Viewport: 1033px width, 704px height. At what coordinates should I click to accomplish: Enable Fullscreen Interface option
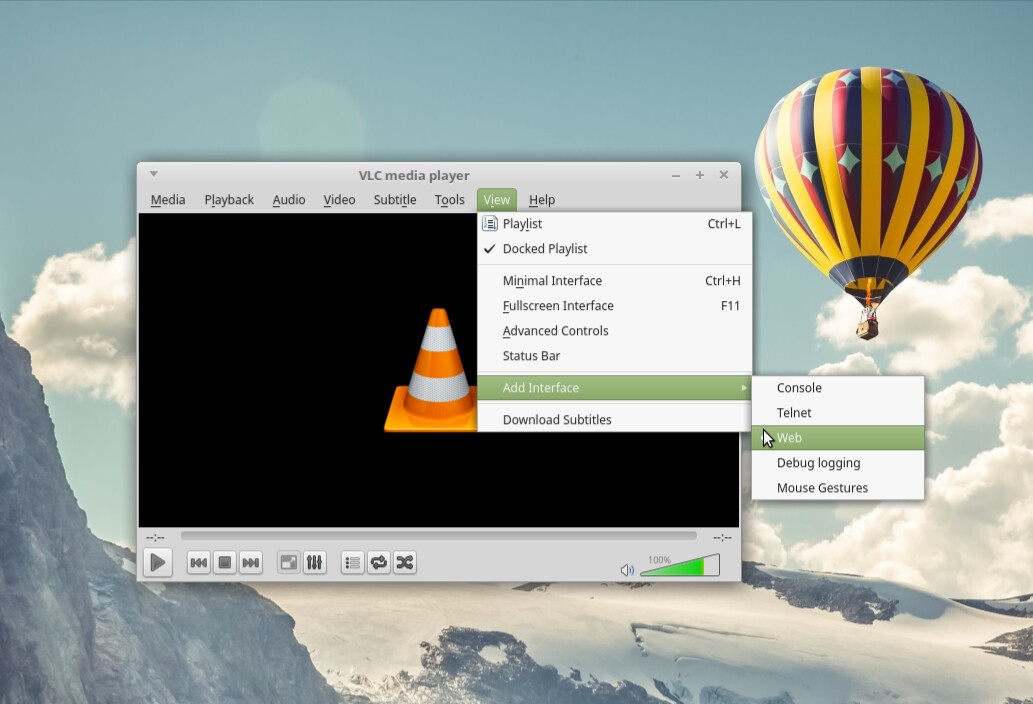615,306
